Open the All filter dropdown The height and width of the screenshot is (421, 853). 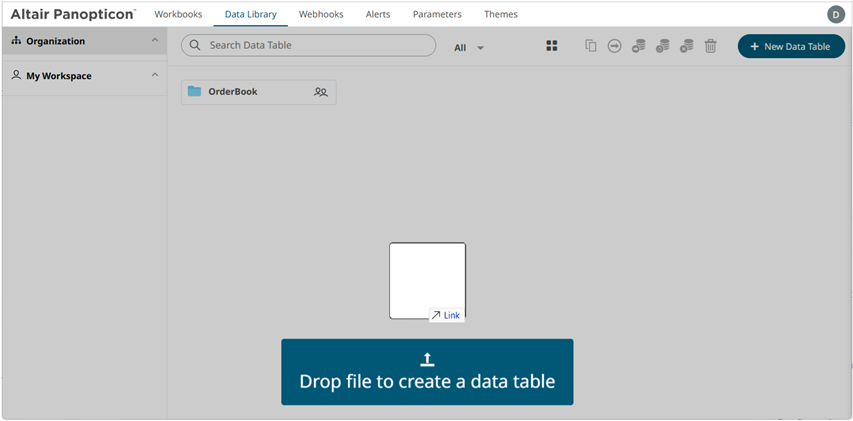468,47
